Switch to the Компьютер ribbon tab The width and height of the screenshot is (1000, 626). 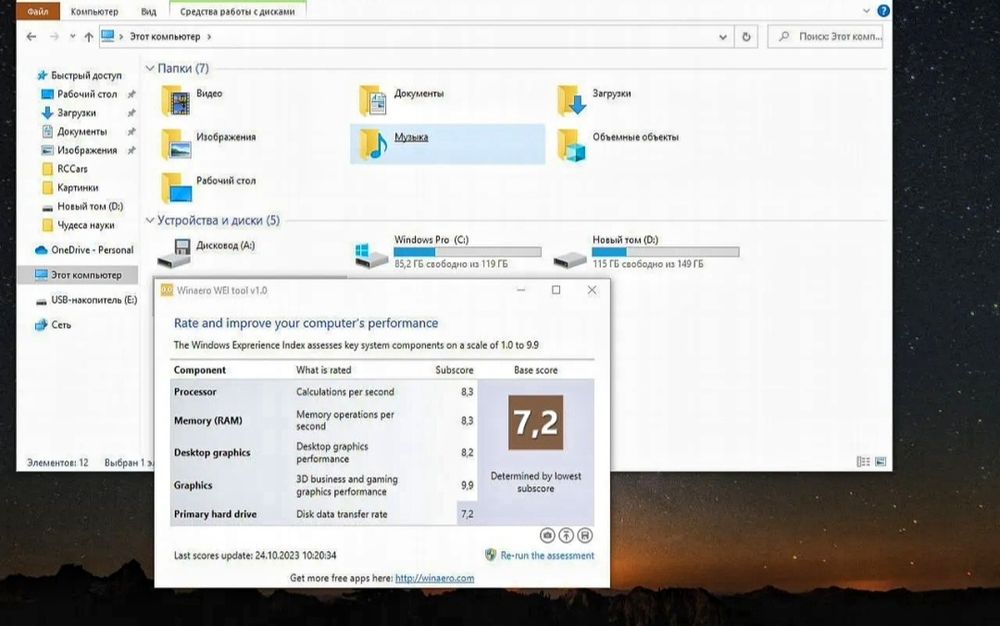tap(94, 11)
